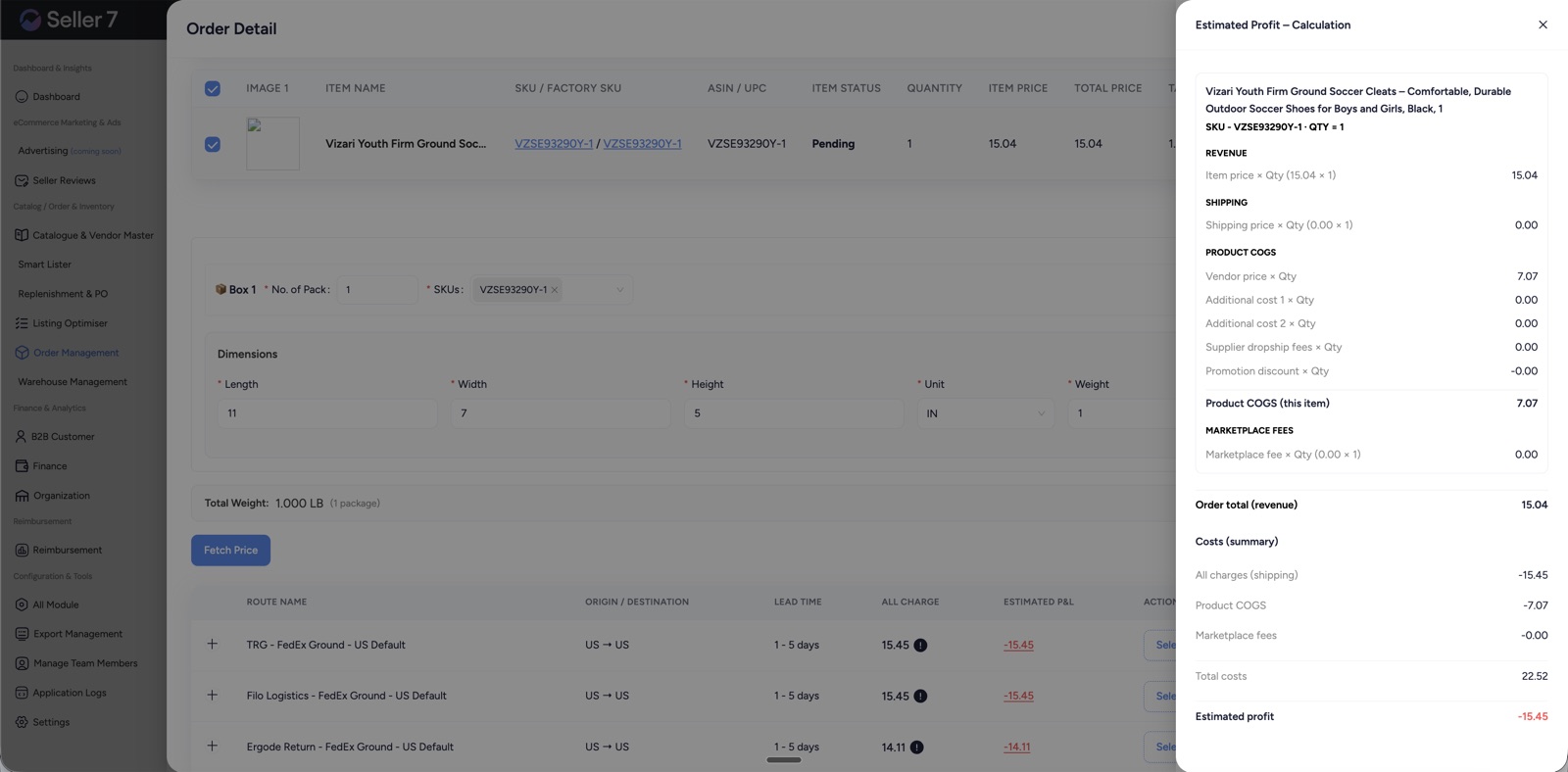Select the TRG FedEx Ground route
Screen dimensions: 1568x772
pyautogui.click(x=1160, y=646)
